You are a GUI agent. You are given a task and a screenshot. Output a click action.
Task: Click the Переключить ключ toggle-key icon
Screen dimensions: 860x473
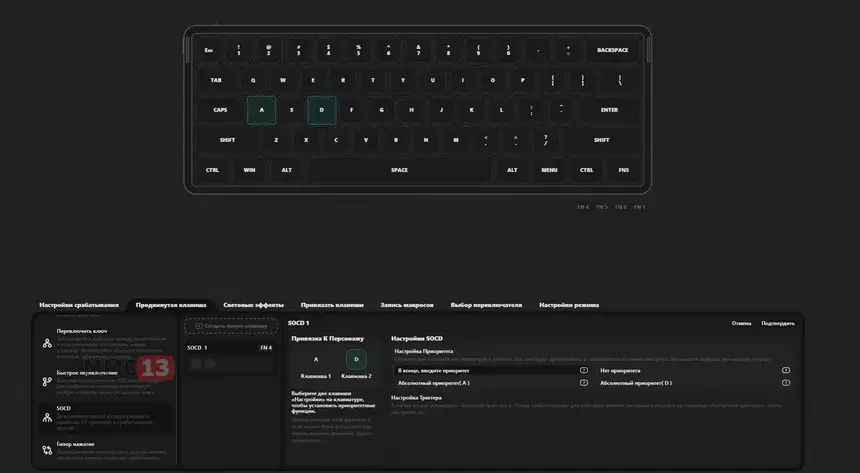[x=47, y=344]
